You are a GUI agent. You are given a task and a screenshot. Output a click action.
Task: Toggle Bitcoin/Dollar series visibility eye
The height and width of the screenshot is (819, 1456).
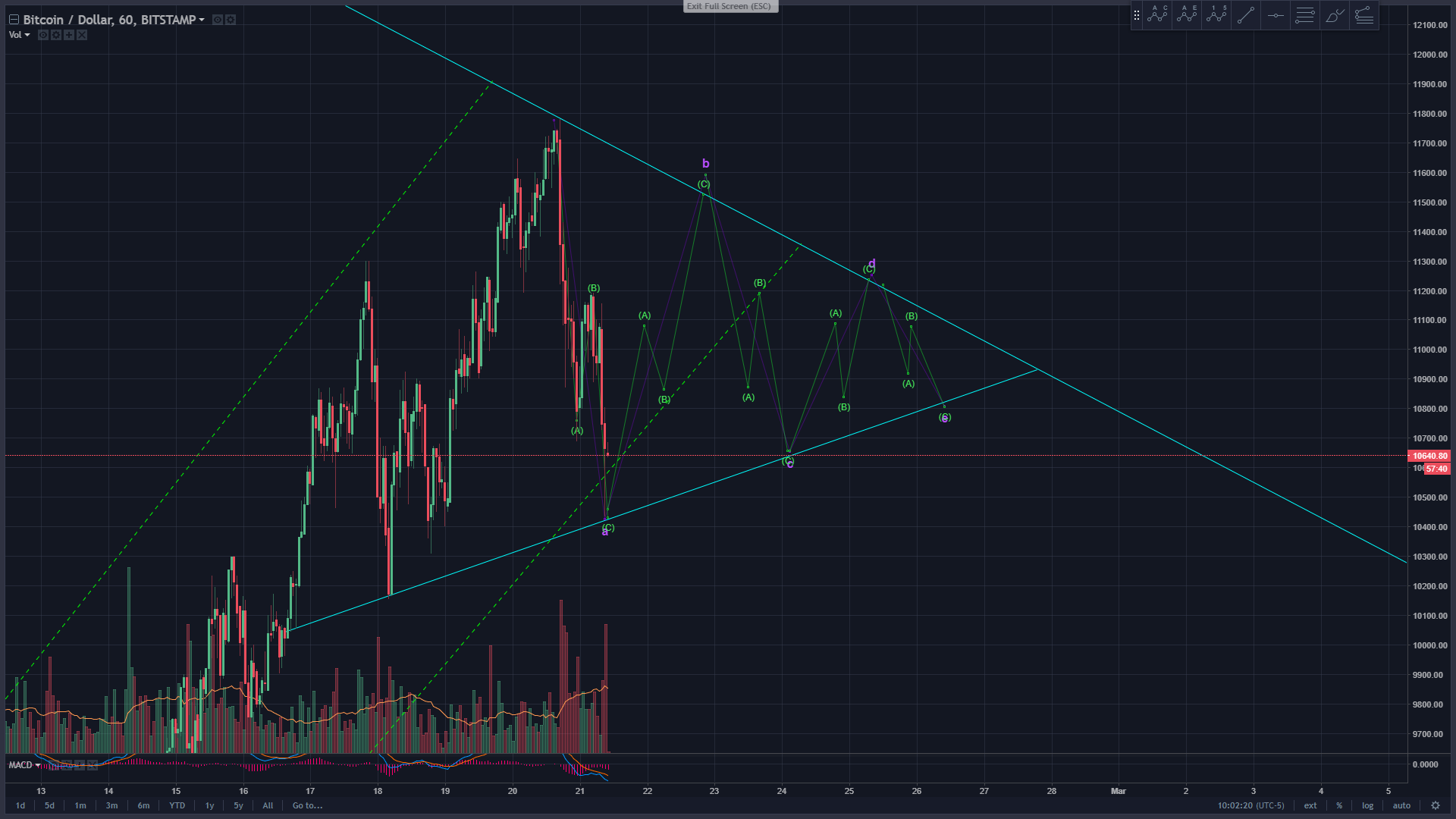tap(218, 20)
